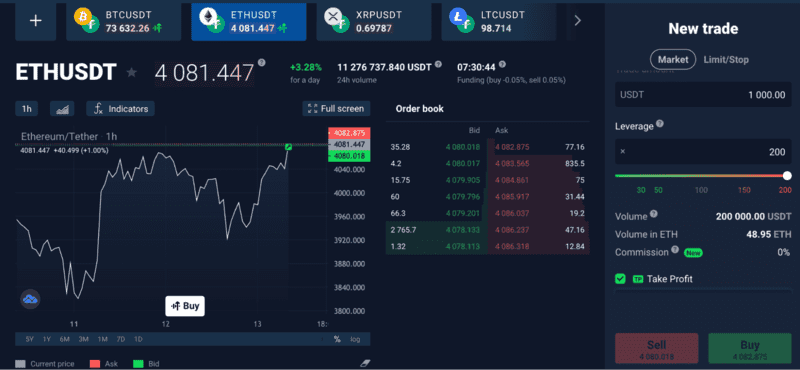The width and height of the screenshot is (800, 370).
Task: Select the Market order type
Action: coord(673,60)
